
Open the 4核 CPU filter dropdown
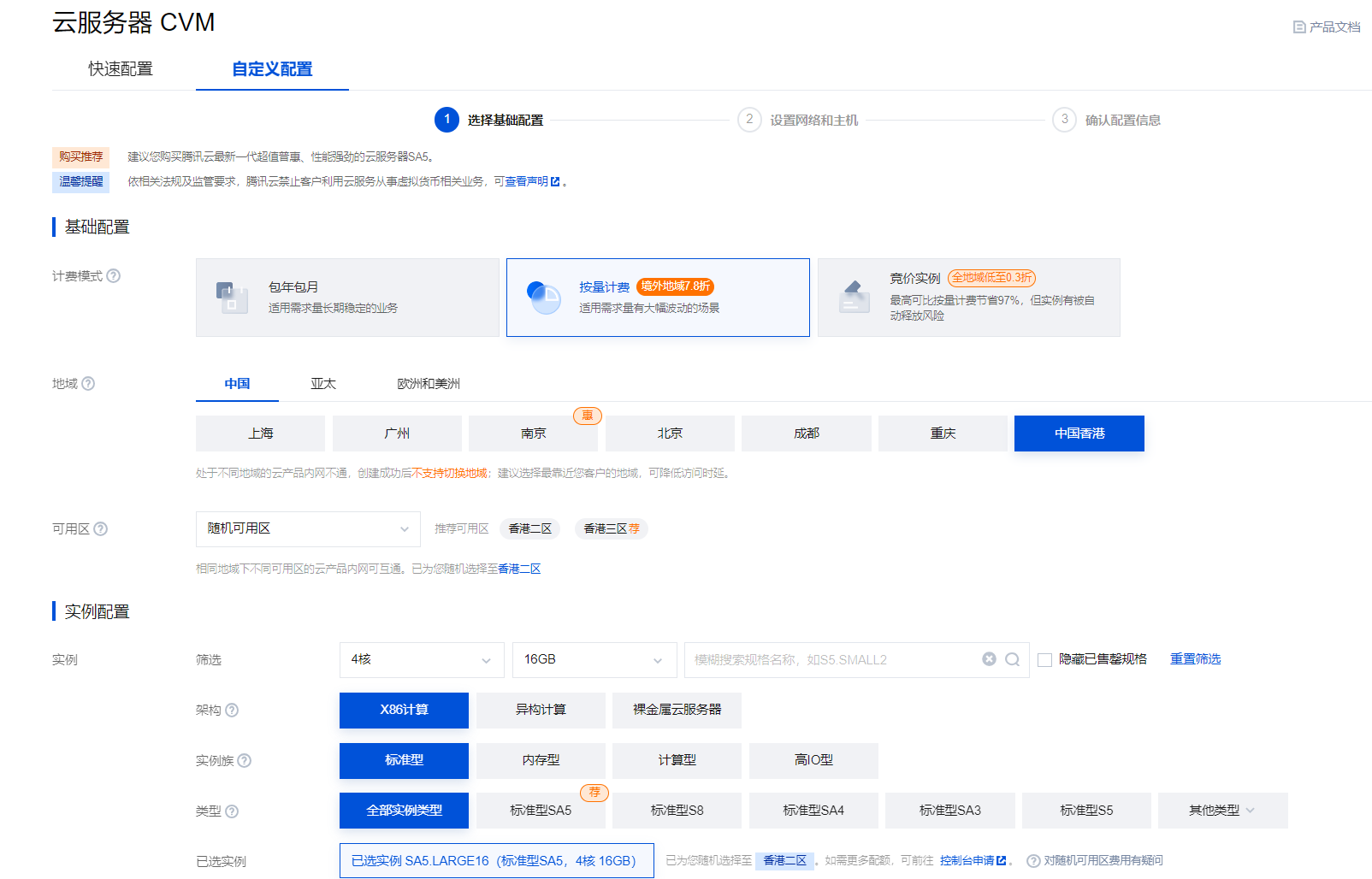pyautogui.click(x=422, y=660)
